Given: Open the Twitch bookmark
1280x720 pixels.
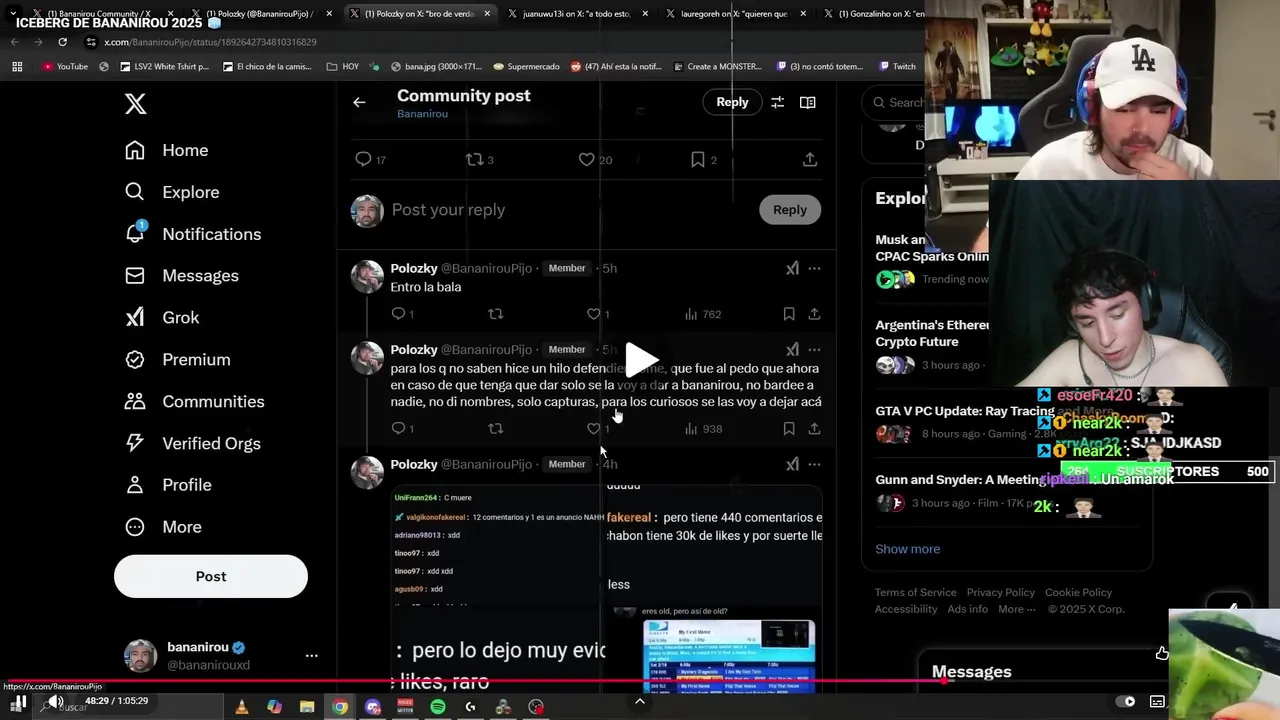Looking at the screenshot, I should (897, 66).
